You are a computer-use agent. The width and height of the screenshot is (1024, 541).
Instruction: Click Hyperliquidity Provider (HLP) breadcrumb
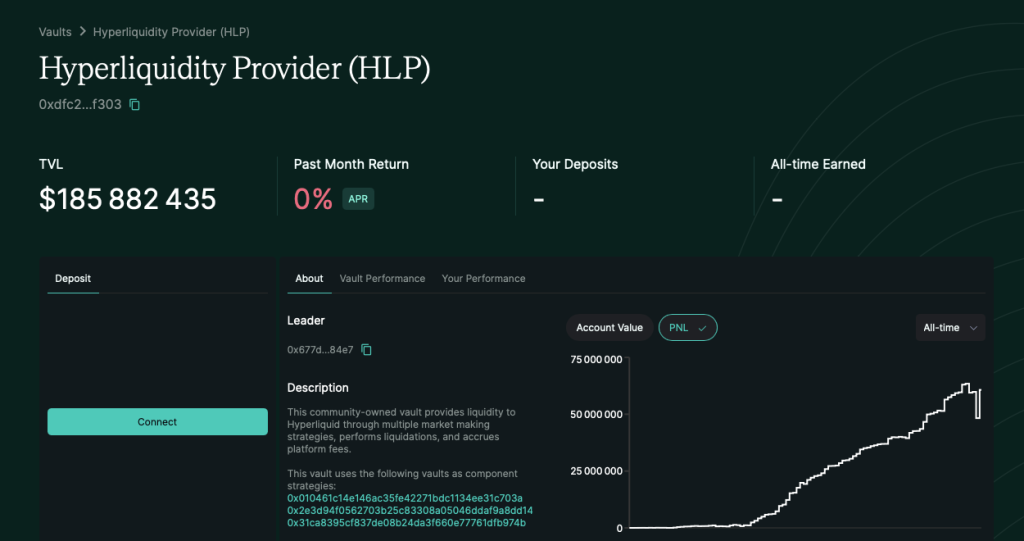click(x=171, y=31)
